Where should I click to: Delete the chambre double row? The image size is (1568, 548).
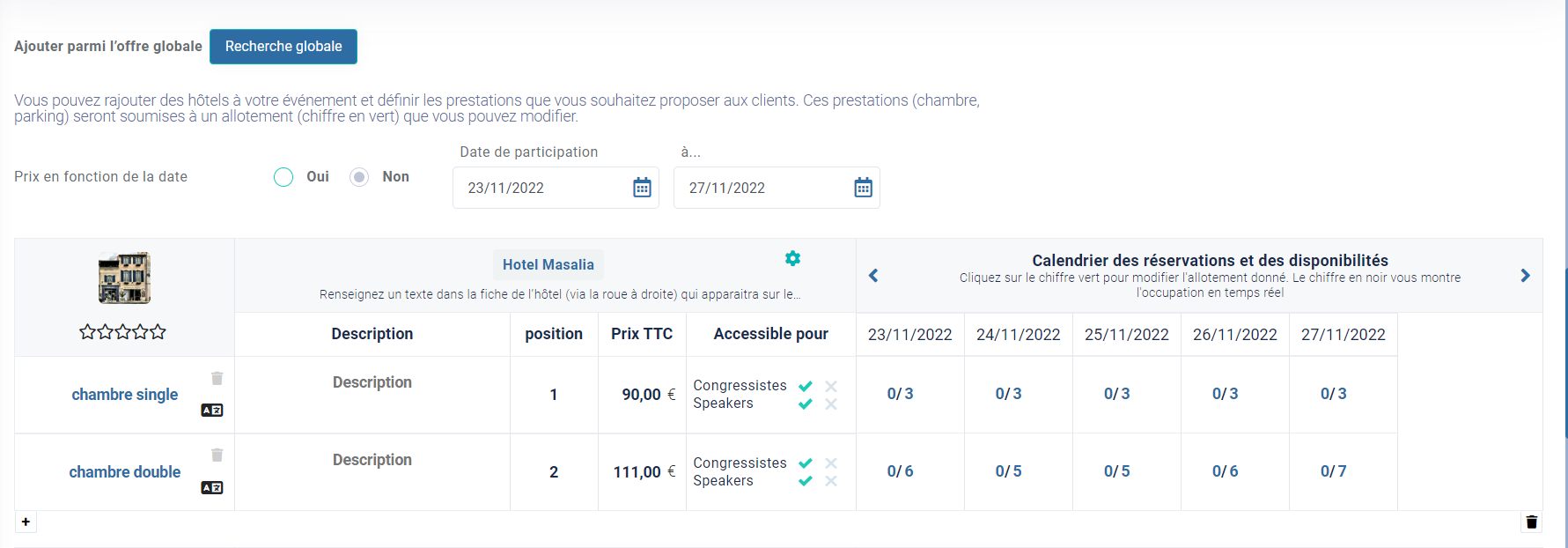tap(217, 455)
